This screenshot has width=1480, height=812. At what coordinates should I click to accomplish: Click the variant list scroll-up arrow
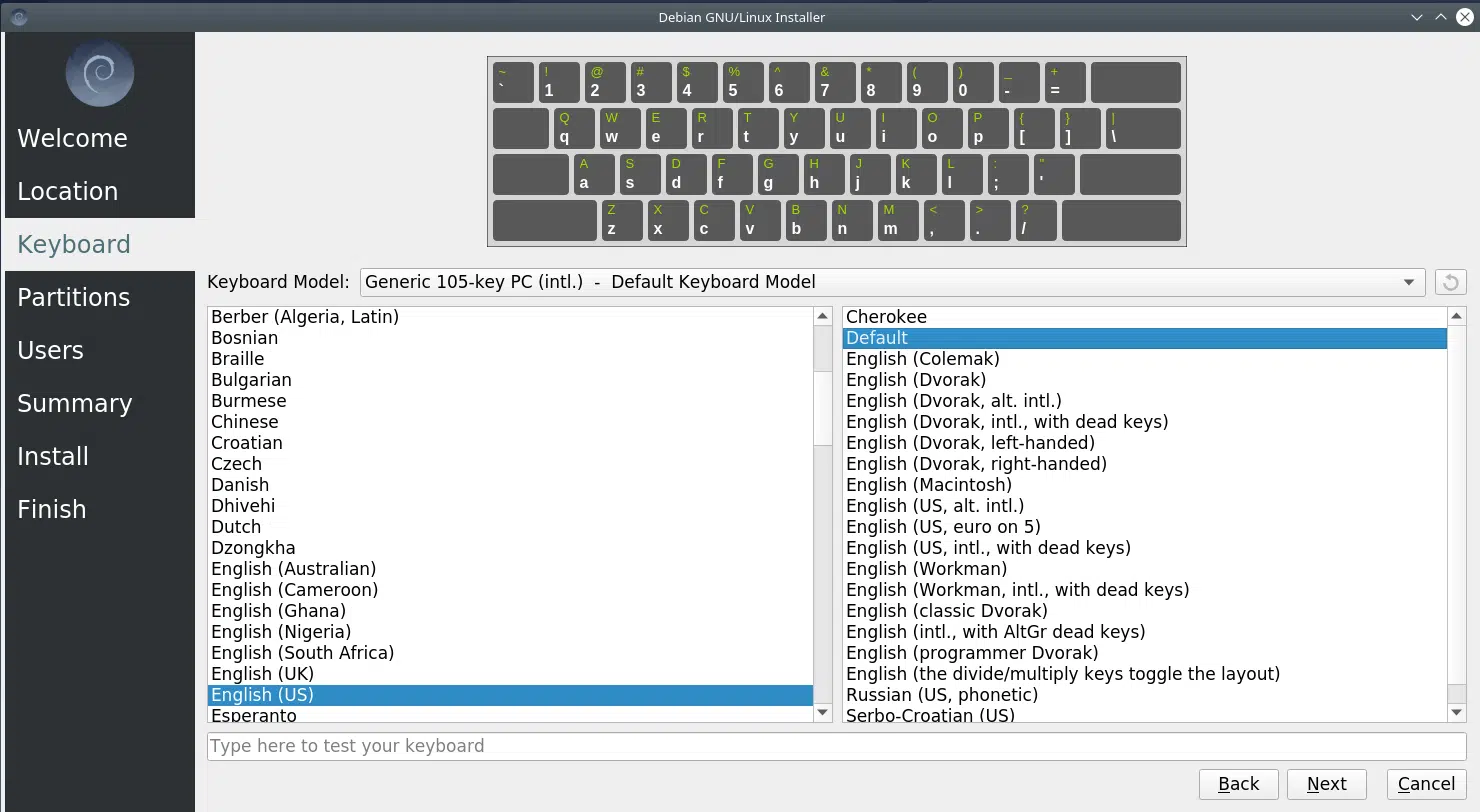click(1457, 317)
